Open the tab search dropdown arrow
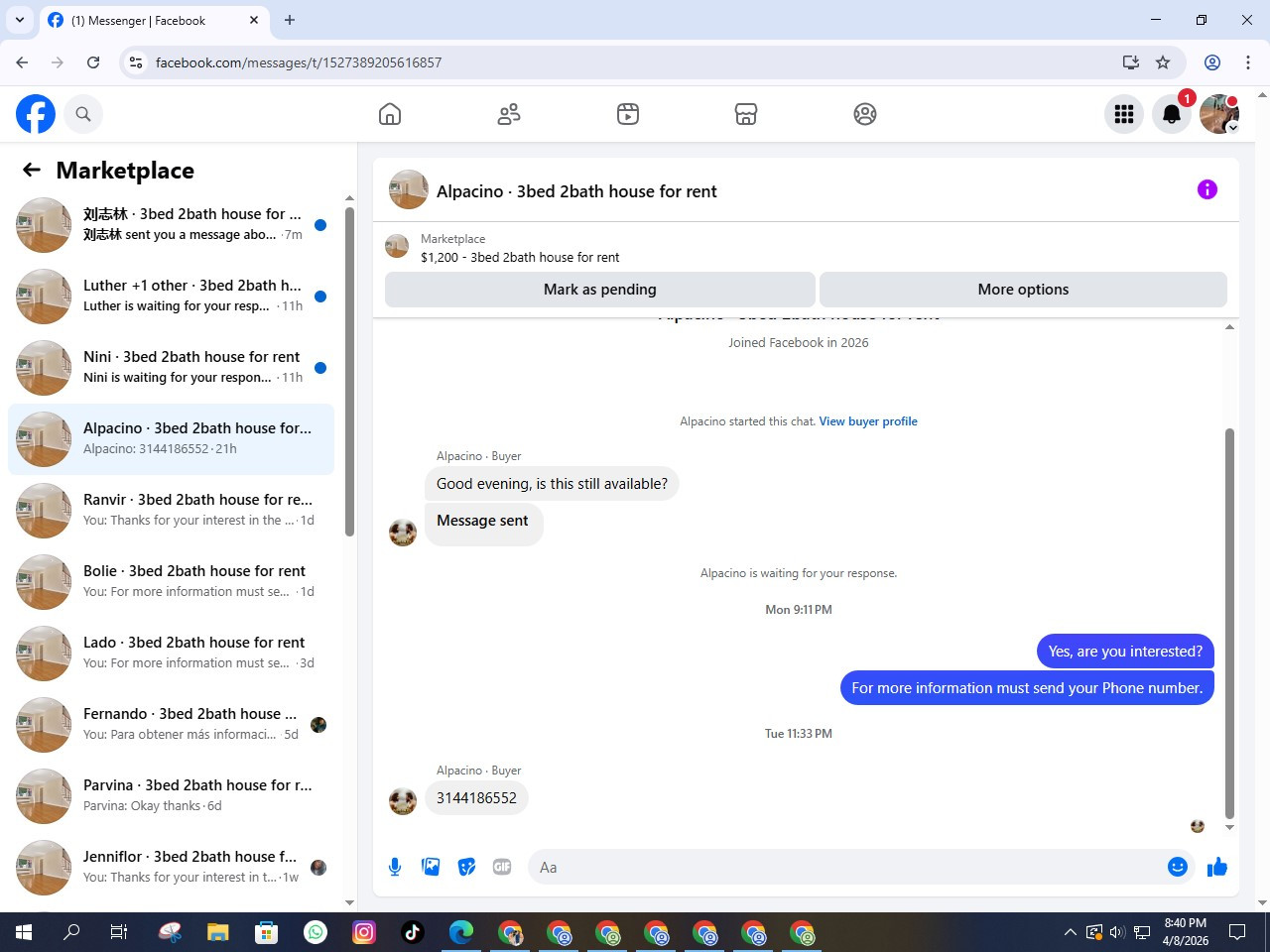1270x952 pixels. pyautogui.click(x=20, y=20)
